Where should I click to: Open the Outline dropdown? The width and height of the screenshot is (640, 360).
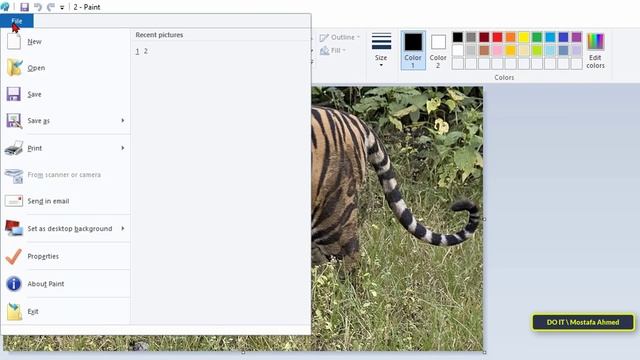[340, 37]
